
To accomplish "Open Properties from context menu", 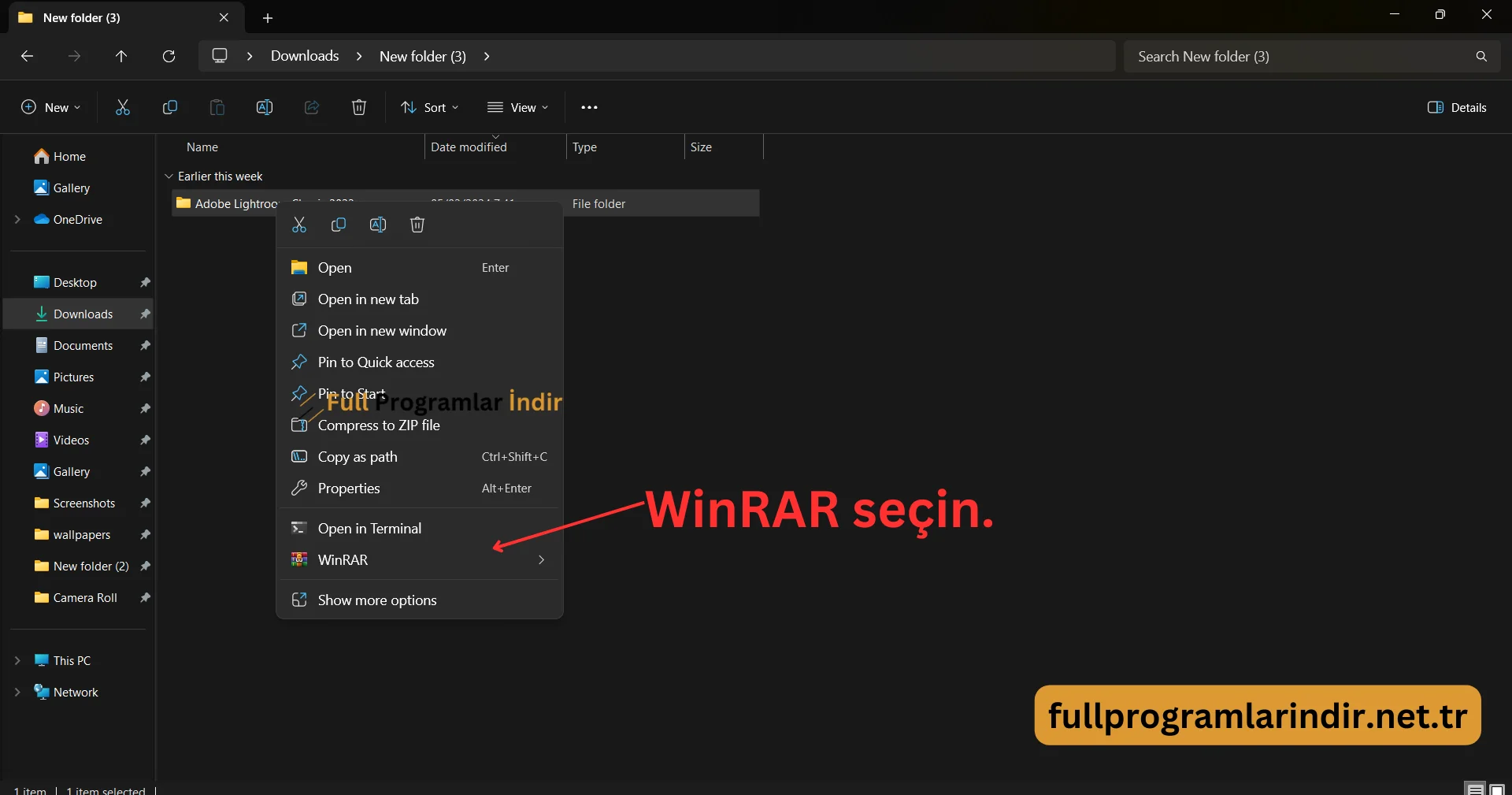I will tap(420, 489).
